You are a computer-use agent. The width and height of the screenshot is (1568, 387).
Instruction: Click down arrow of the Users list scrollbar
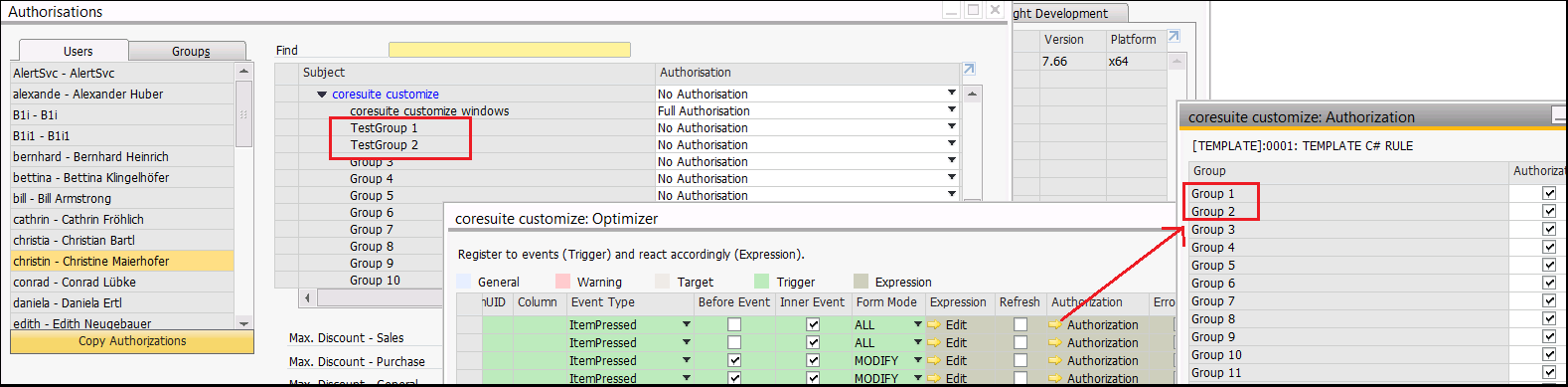243,323
